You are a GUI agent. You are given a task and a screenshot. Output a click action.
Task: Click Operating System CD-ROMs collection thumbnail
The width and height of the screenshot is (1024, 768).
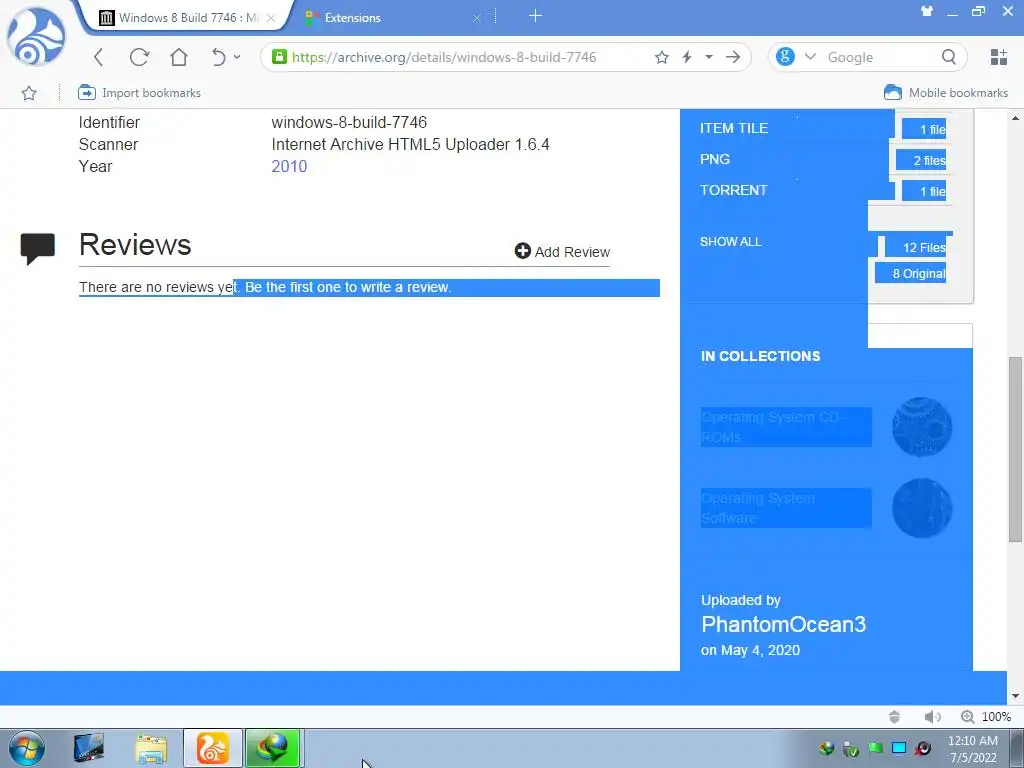point(922,427)
